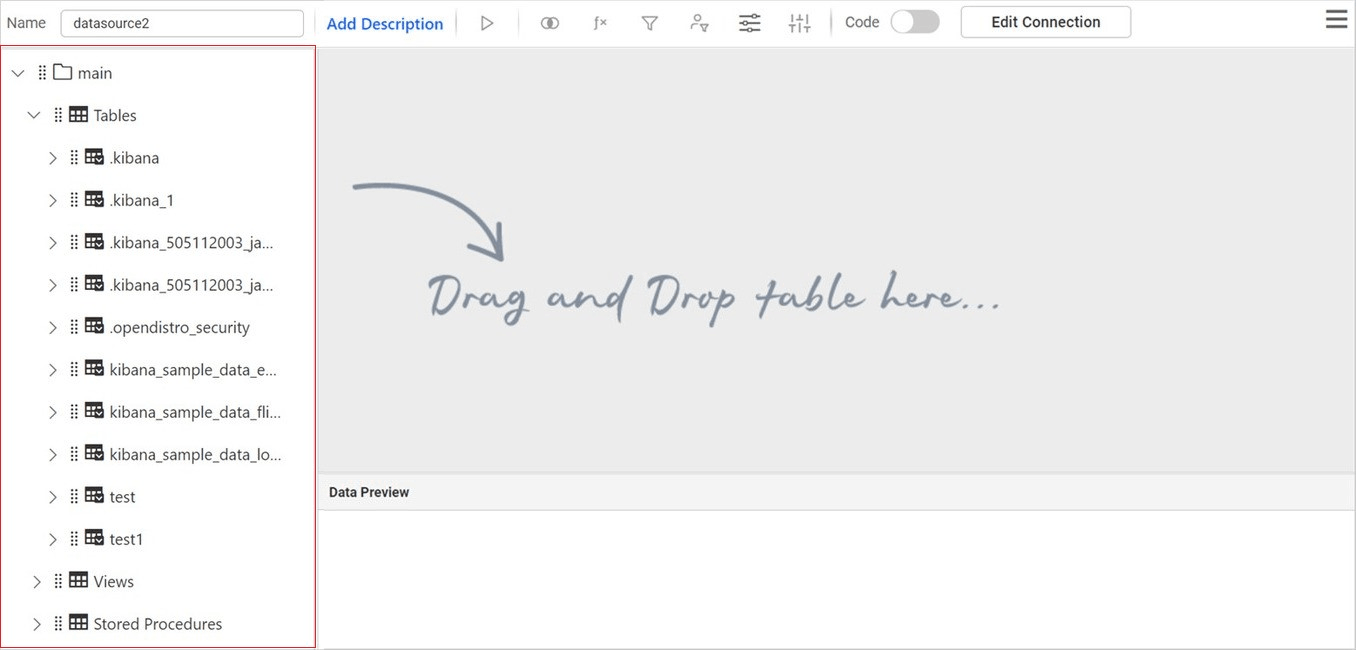Expand the Stored Procedures node chevron

point(37,624)
